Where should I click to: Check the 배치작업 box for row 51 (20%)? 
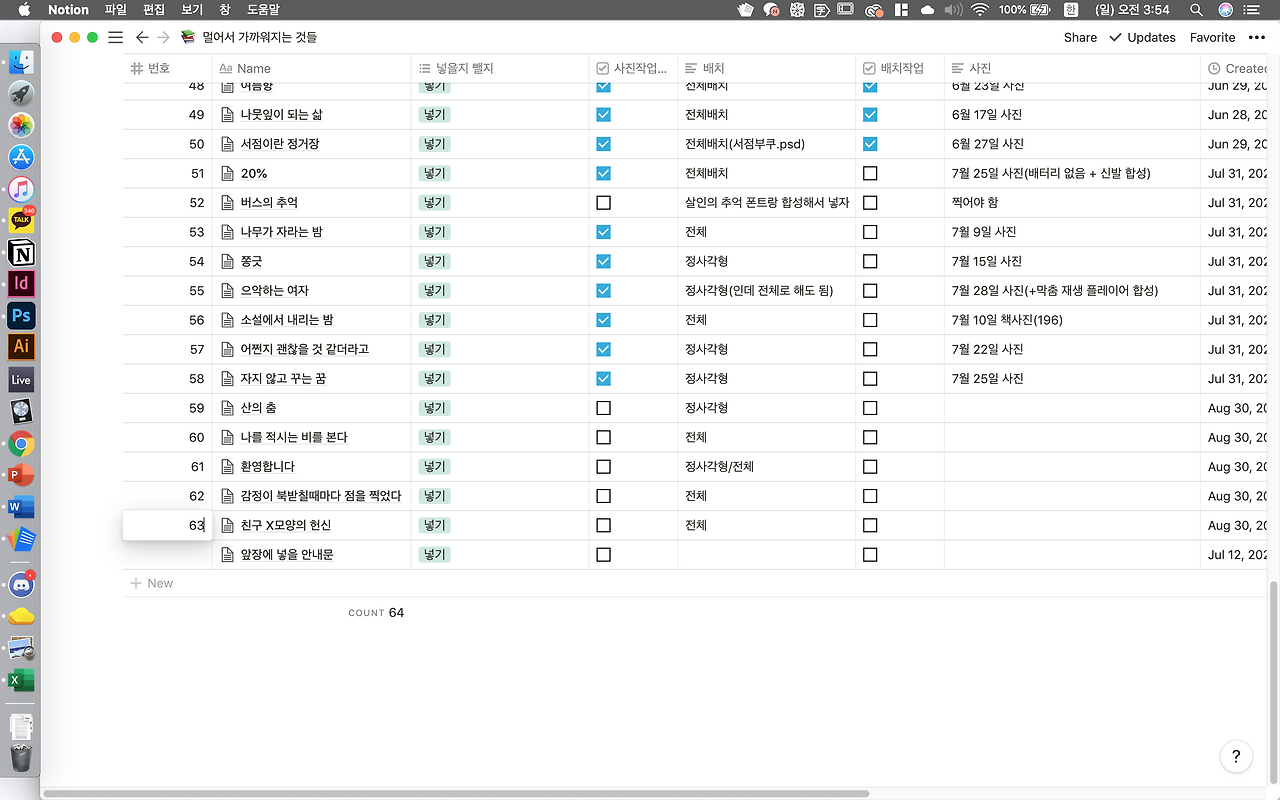coord(869,173)
